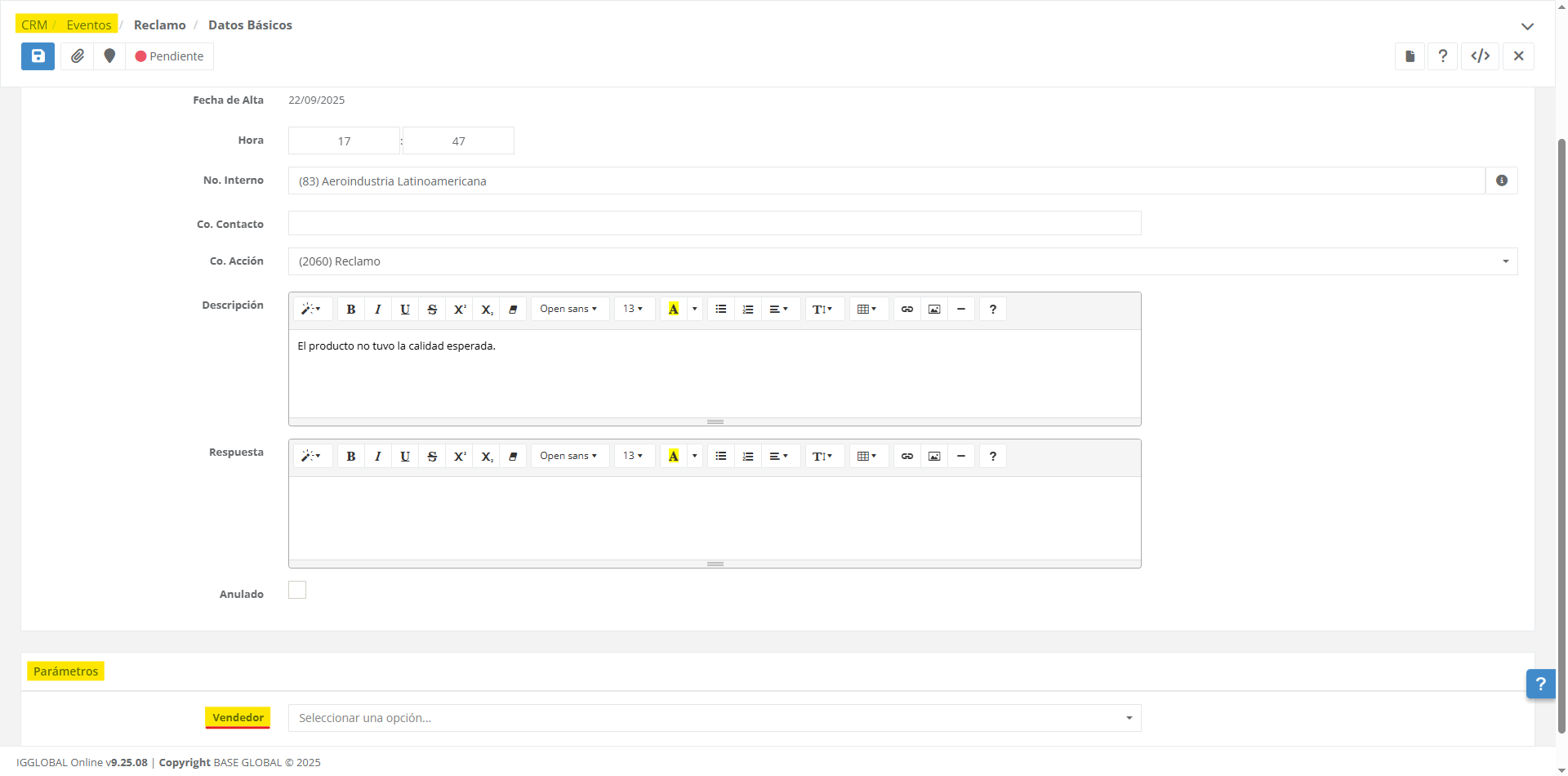Apply strikethrough in the Respuesta toolbar

pyautogui.click(x=432, y=456)
